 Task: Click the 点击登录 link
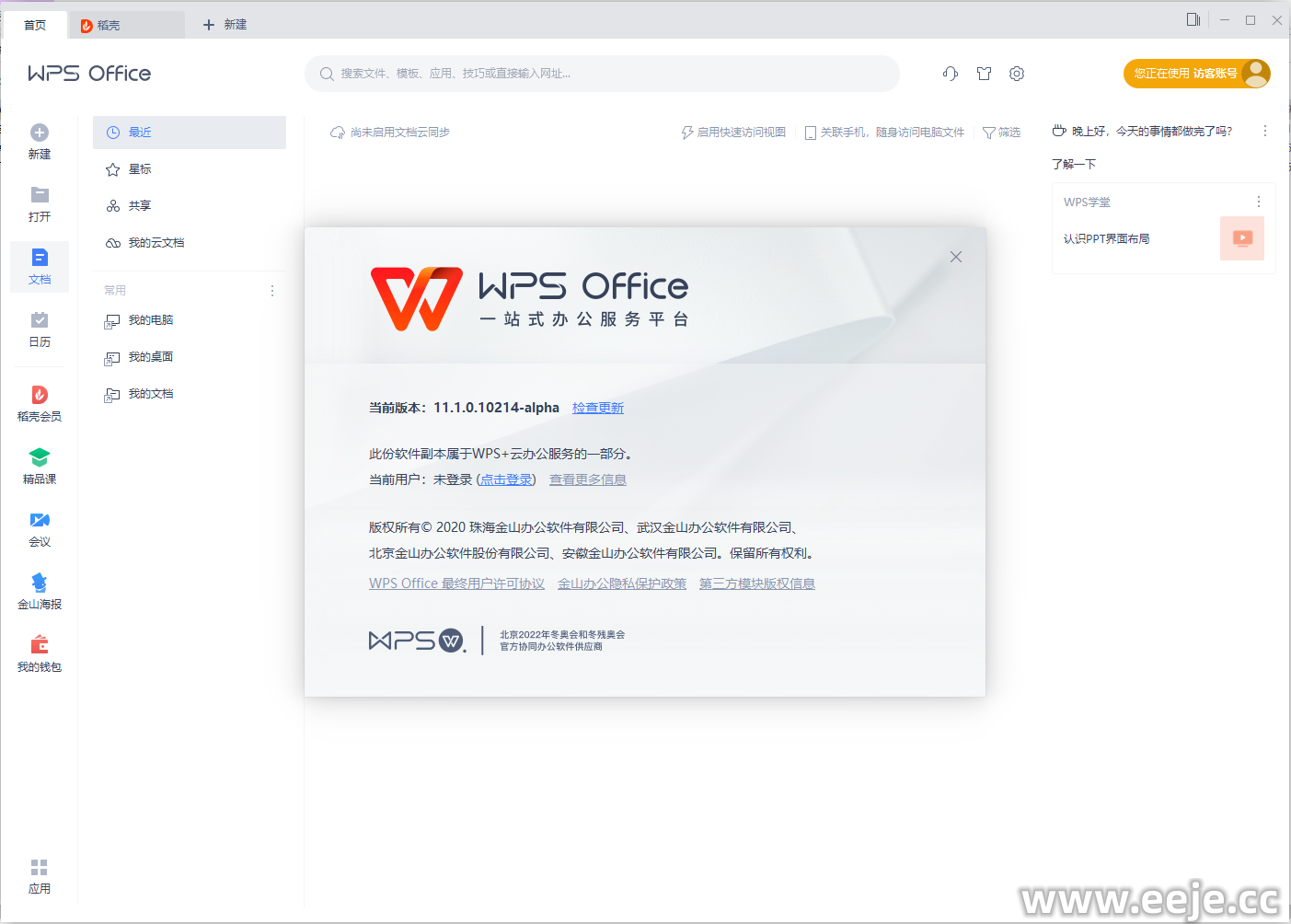pyautogui.click(x=506, y=479)
